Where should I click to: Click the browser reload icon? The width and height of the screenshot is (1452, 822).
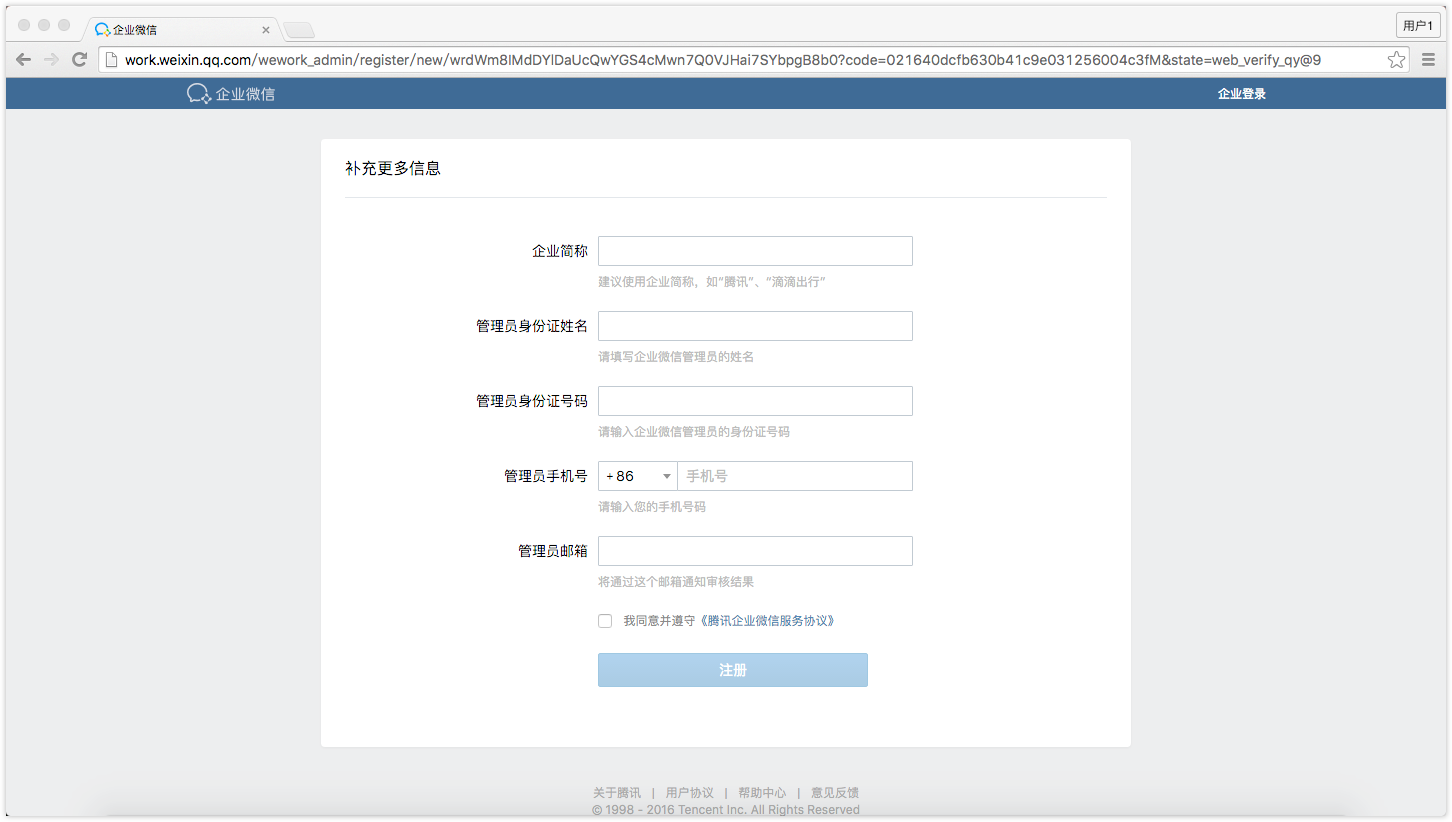click(79, 59)
